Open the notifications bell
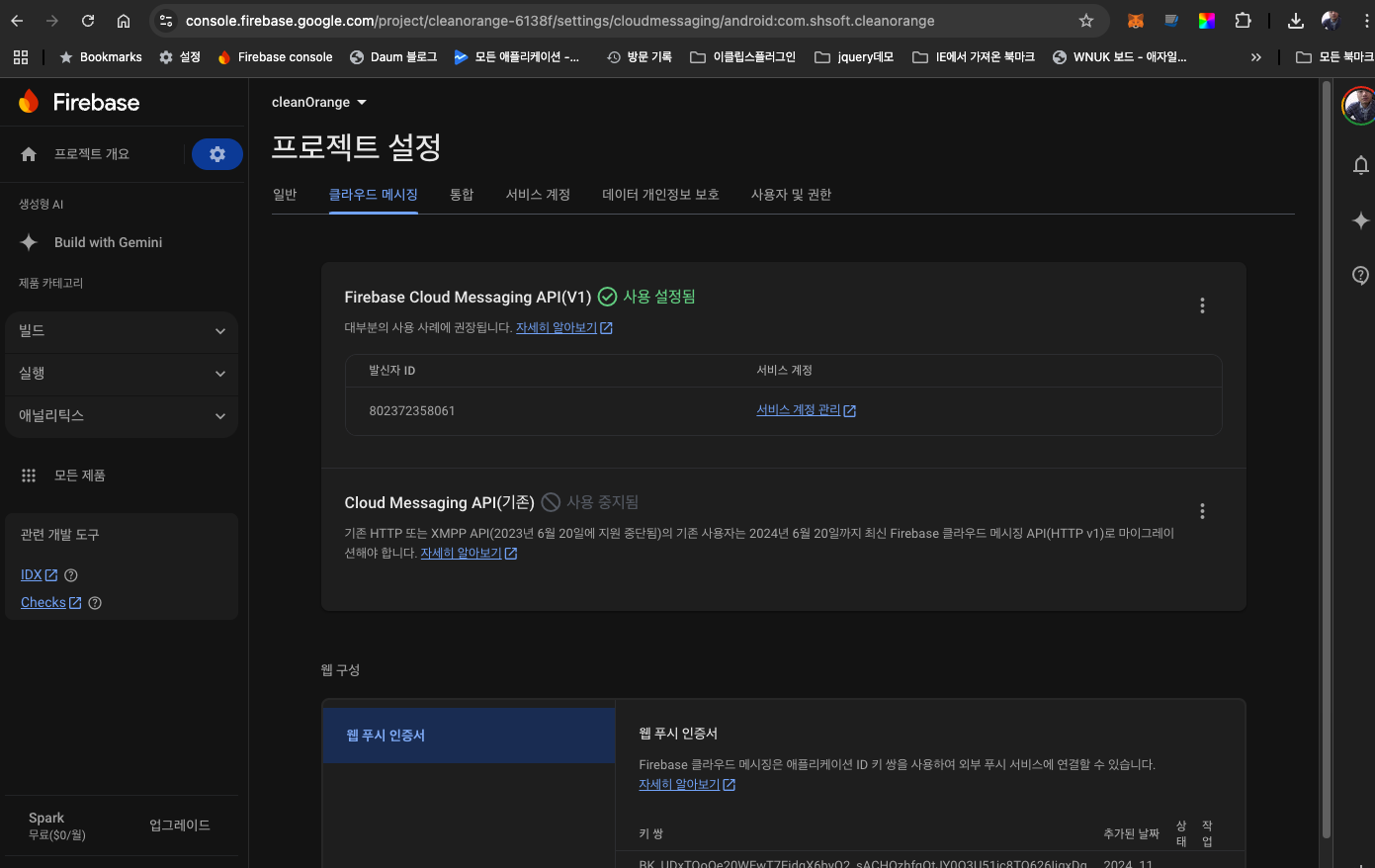1375x868 pixels. coord(1360,165)
